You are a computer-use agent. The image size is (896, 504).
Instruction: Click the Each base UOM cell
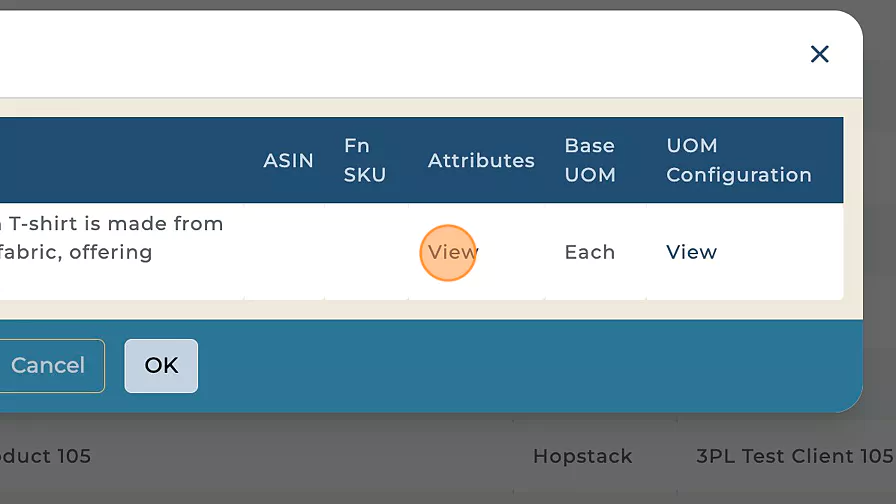[589, 252]
